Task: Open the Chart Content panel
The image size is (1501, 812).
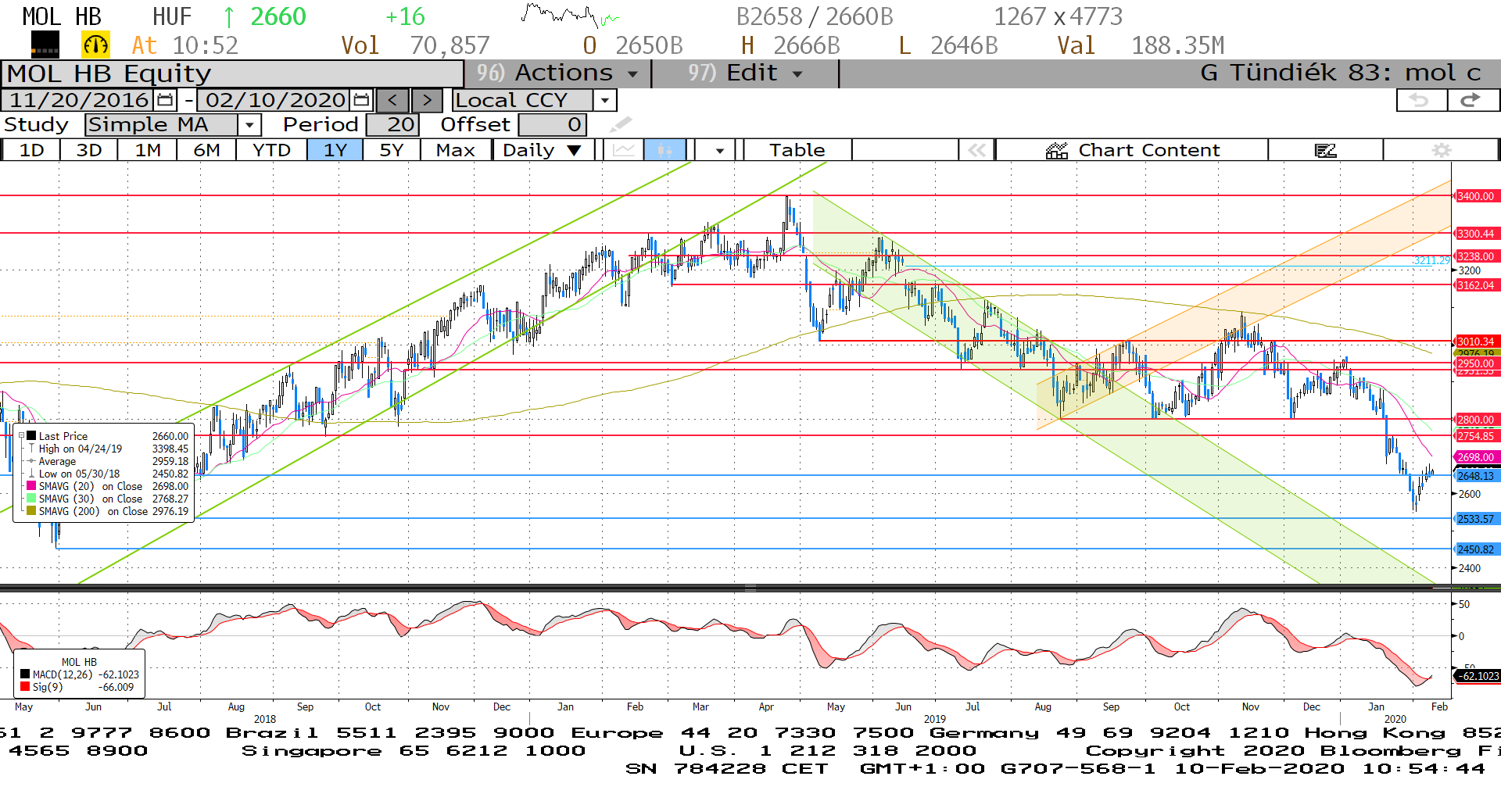Action: [x=1132, y=150]
